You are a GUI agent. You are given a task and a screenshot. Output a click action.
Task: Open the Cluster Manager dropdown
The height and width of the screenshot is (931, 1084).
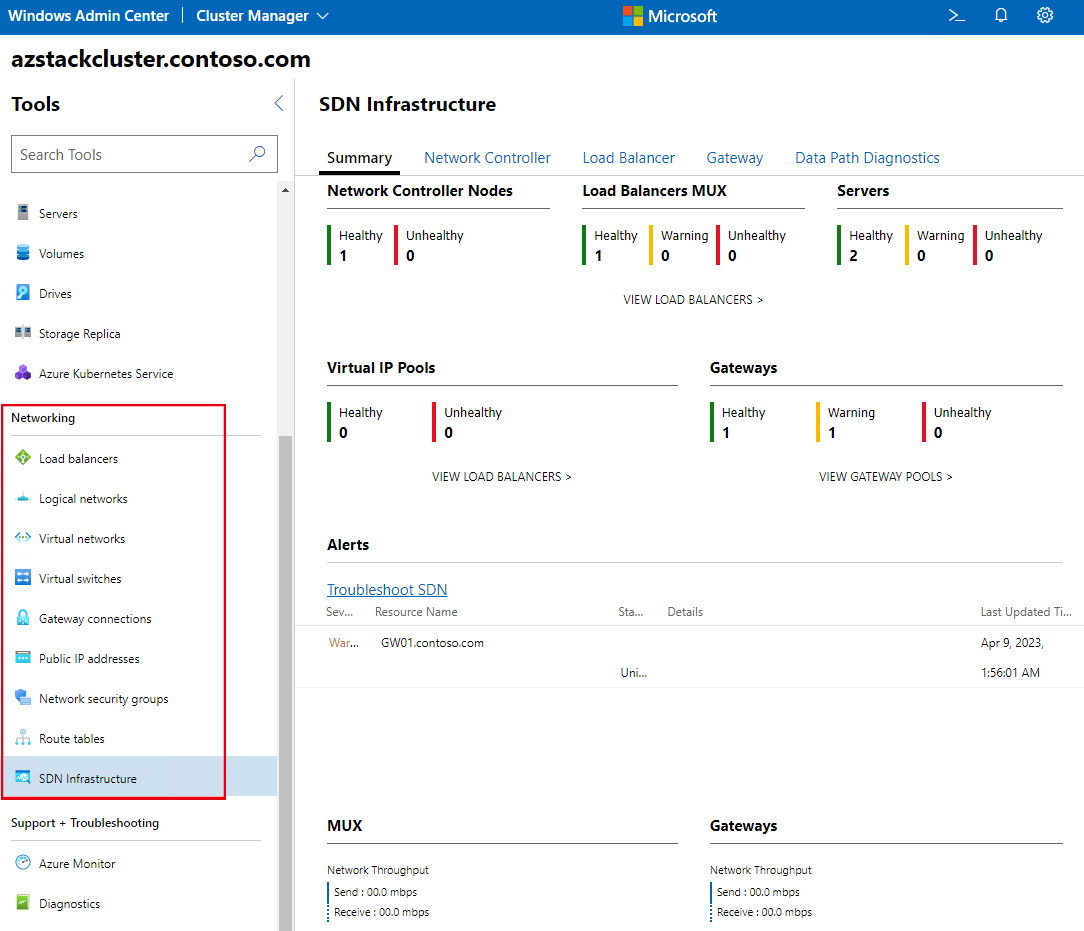click(x=262, y=16)
